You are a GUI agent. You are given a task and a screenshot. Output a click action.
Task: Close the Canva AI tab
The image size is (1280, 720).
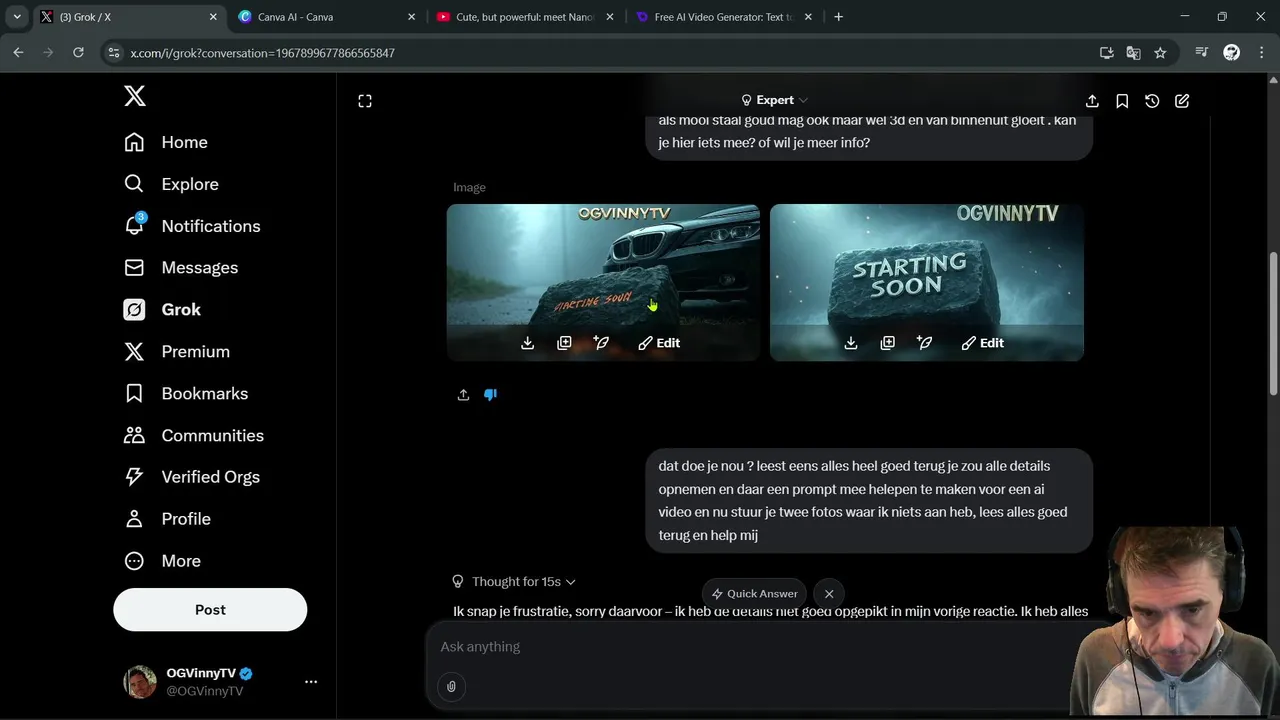click(x=411, y=17)
